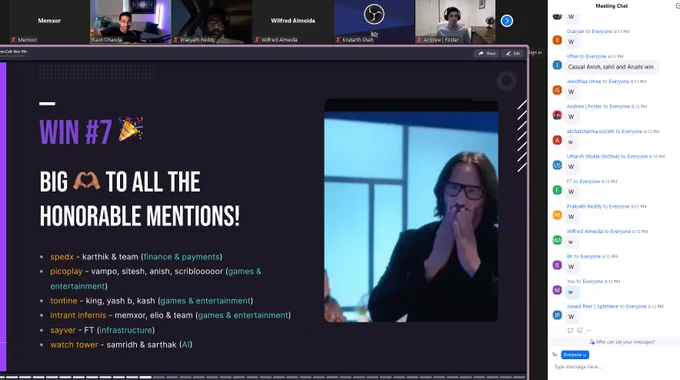Click Irffan's sender name in chat

pos(572,56)
